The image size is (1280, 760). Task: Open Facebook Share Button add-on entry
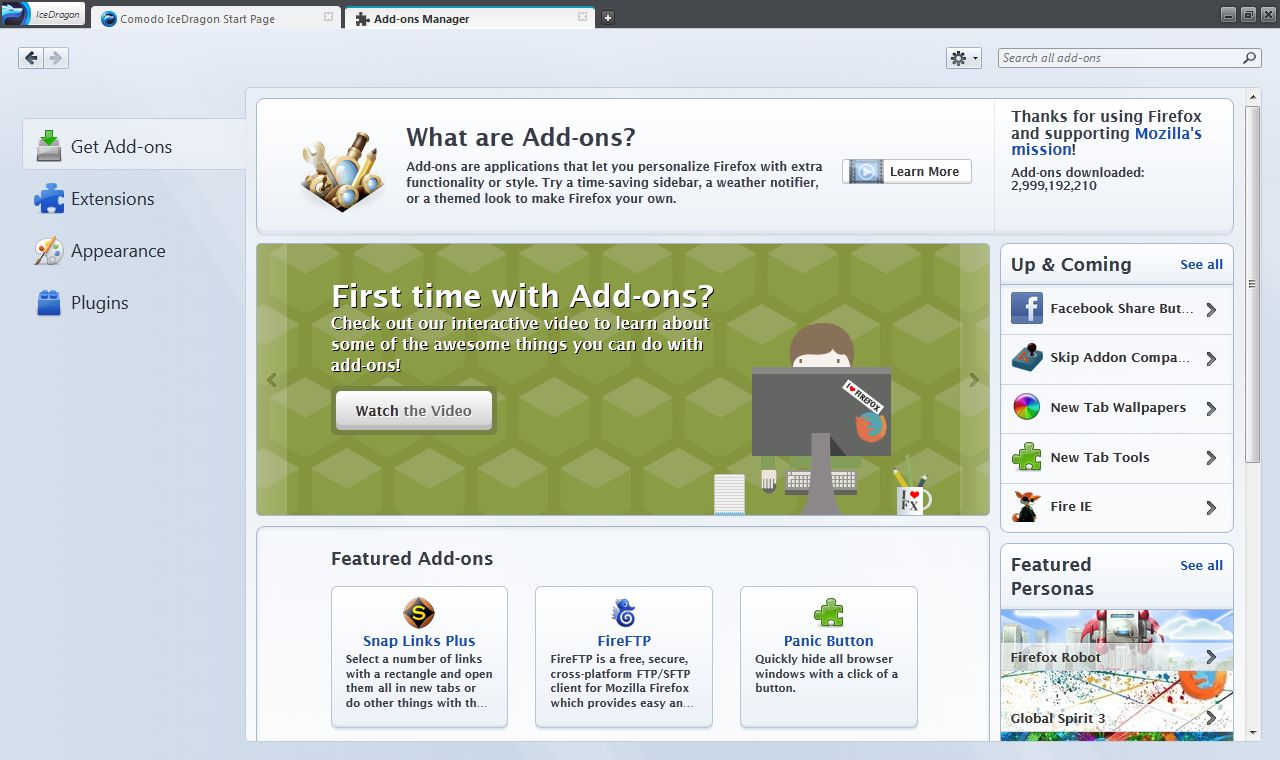(x=1117, y=309)
